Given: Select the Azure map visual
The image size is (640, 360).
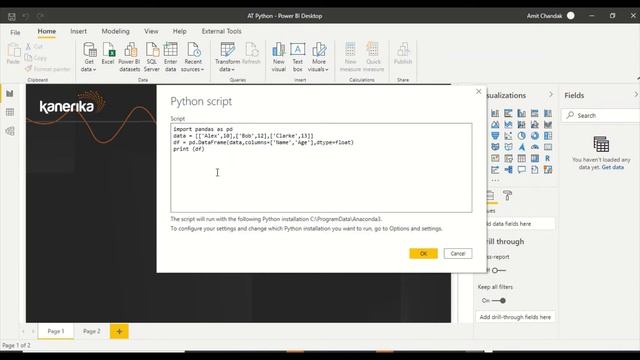Looking at the screenshot, I should (522, 147).
